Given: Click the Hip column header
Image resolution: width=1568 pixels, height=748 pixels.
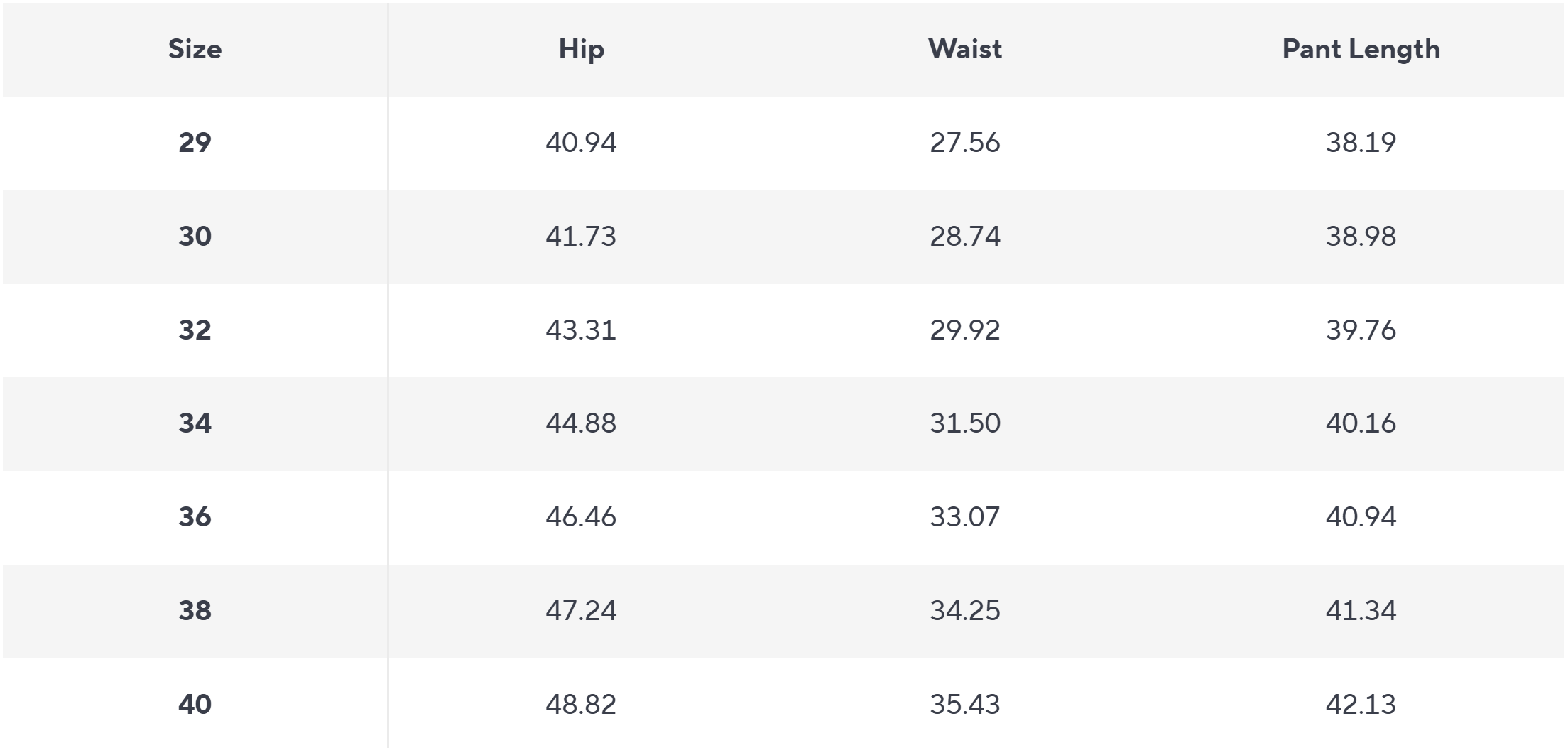Looking at the screenshot, I should click(x=581, y=49).
